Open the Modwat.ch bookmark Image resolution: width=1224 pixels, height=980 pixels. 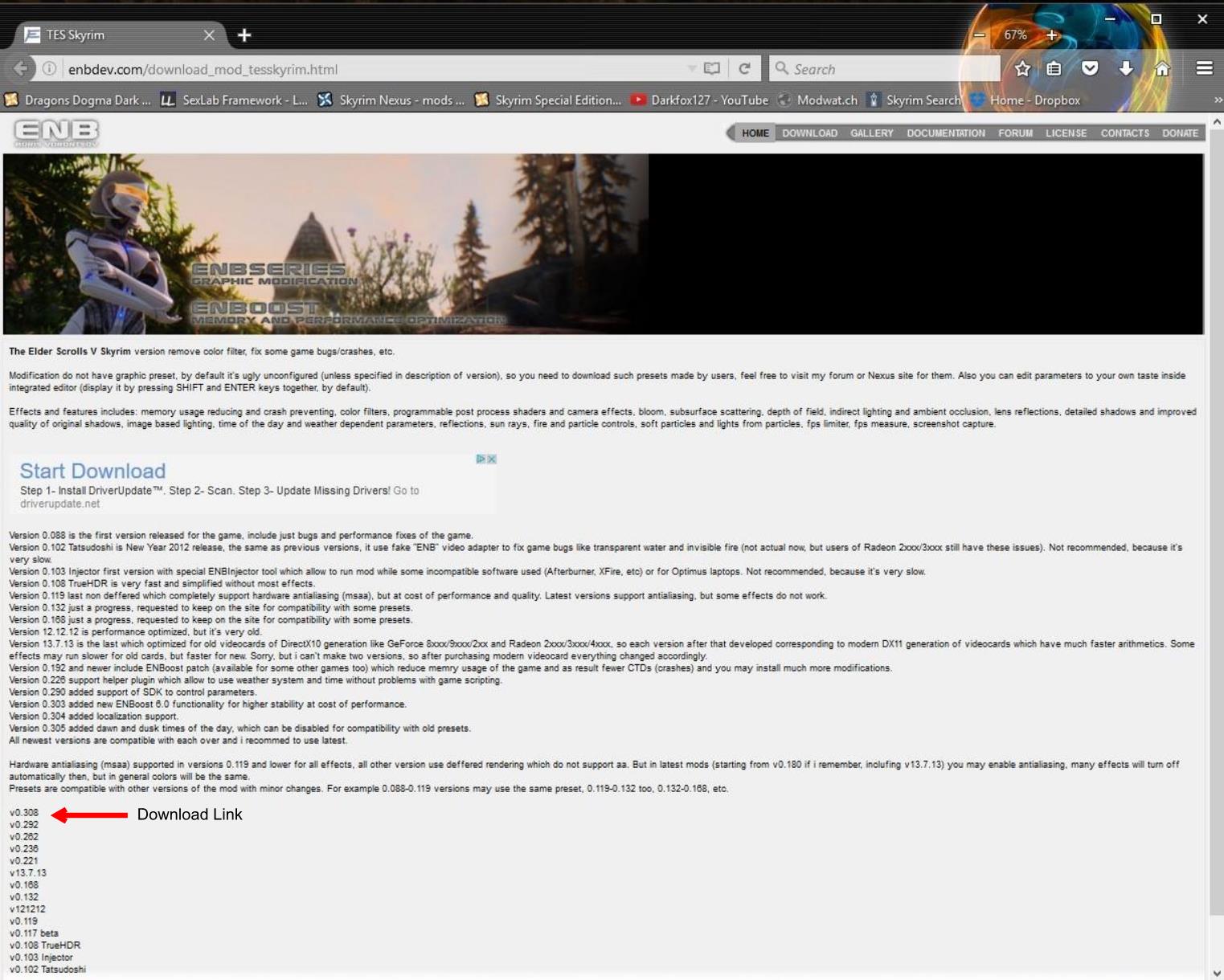click(x=817, y=100)
